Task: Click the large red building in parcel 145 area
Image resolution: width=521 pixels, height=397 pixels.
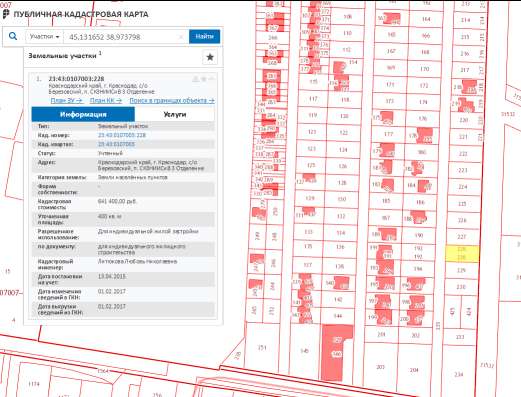Action: coord(336,353)
